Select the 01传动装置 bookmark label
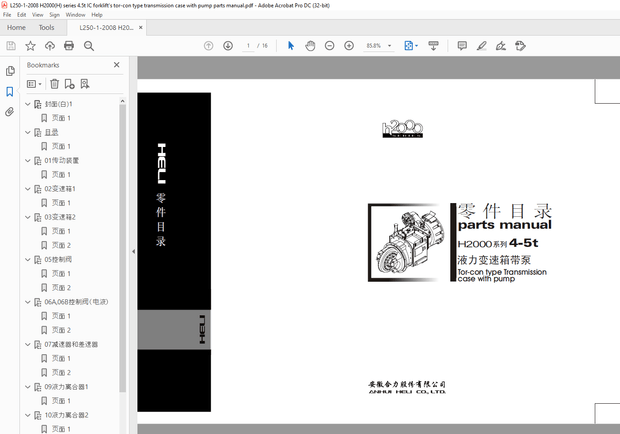The width and height of the screenshot is (620, 434). click(61, 160)
